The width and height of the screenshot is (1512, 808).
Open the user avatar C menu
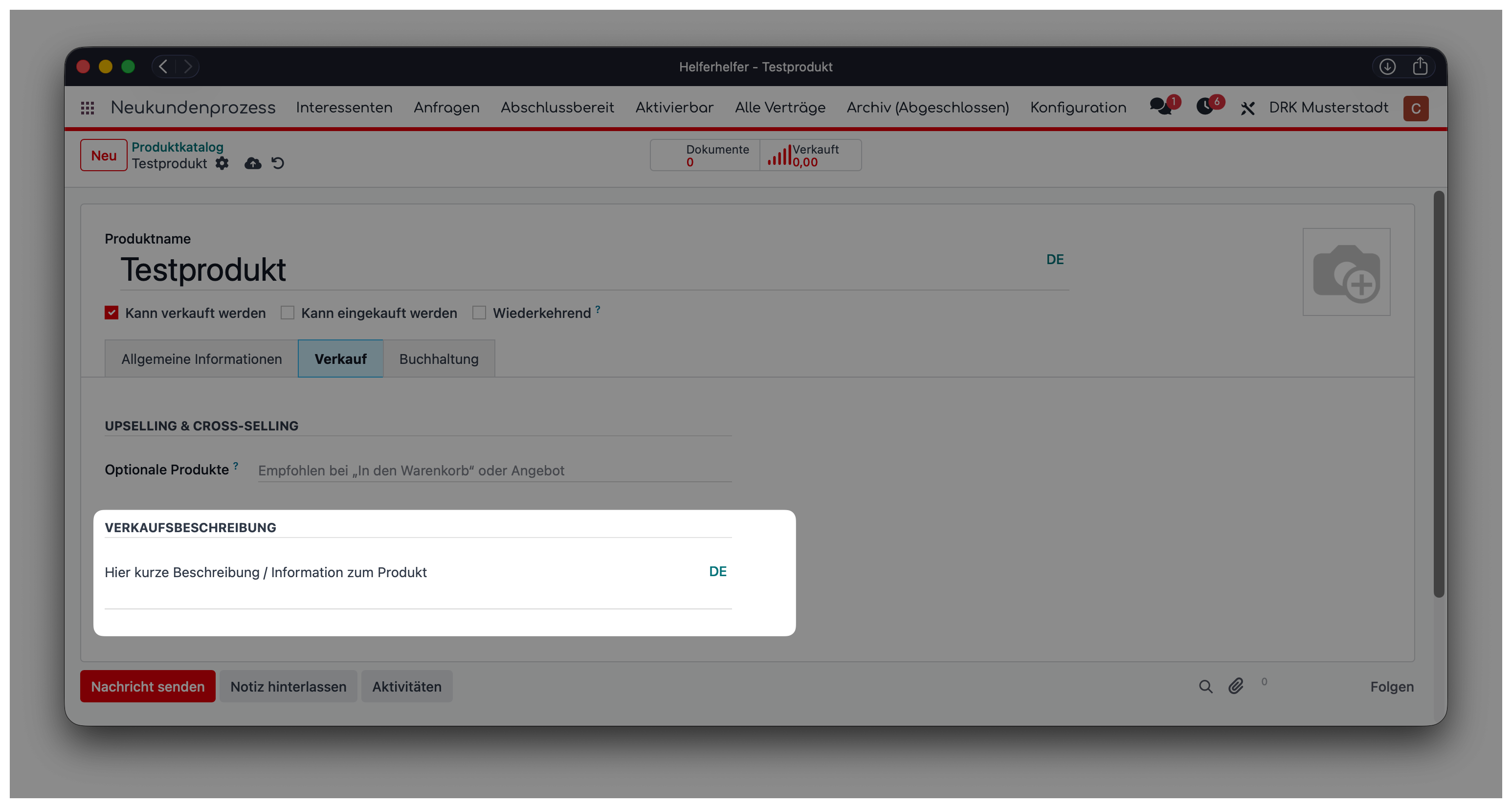[1415, 109]
